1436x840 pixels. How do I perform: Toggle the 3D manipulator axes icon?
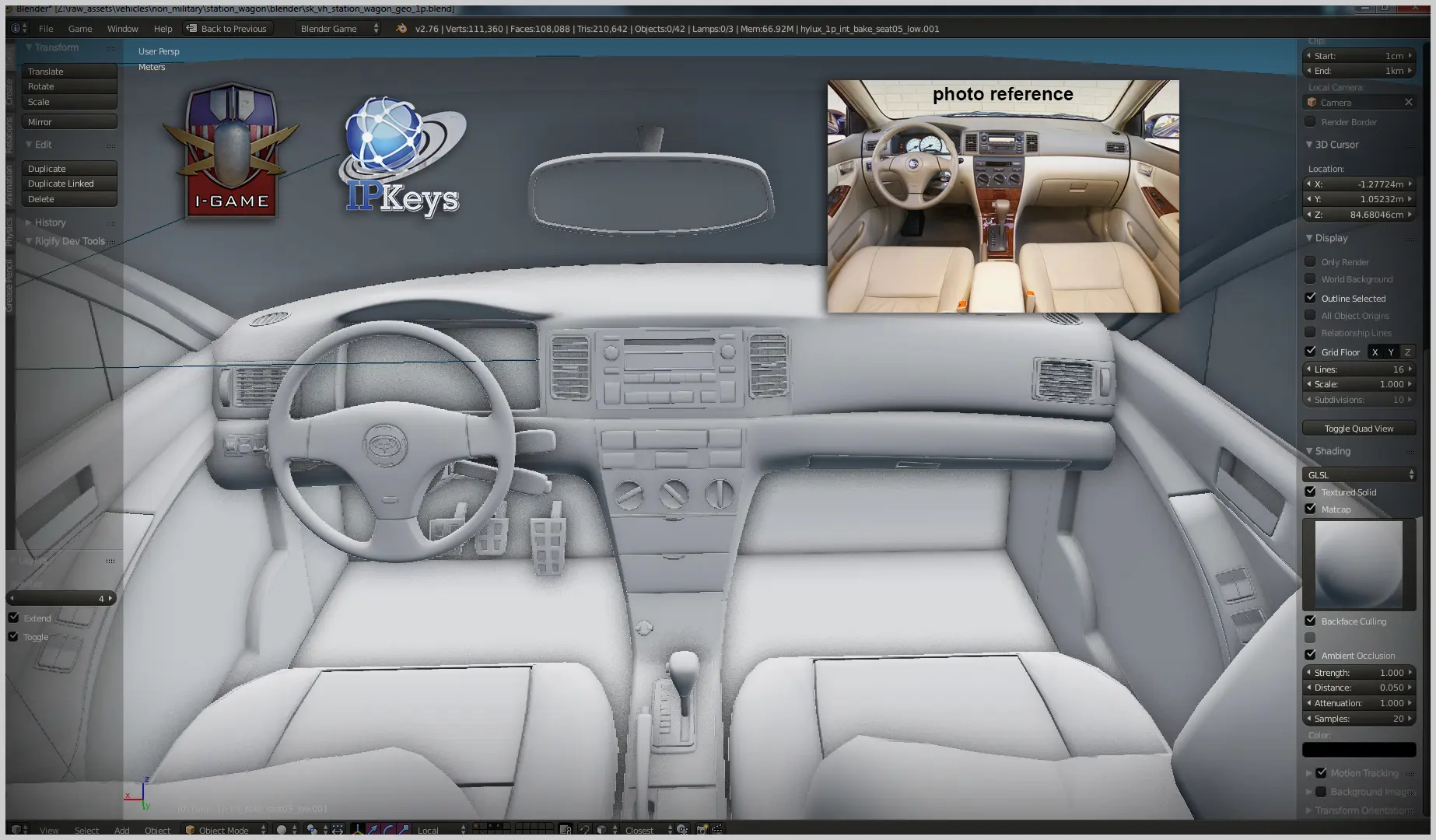[x=357, y=830]
